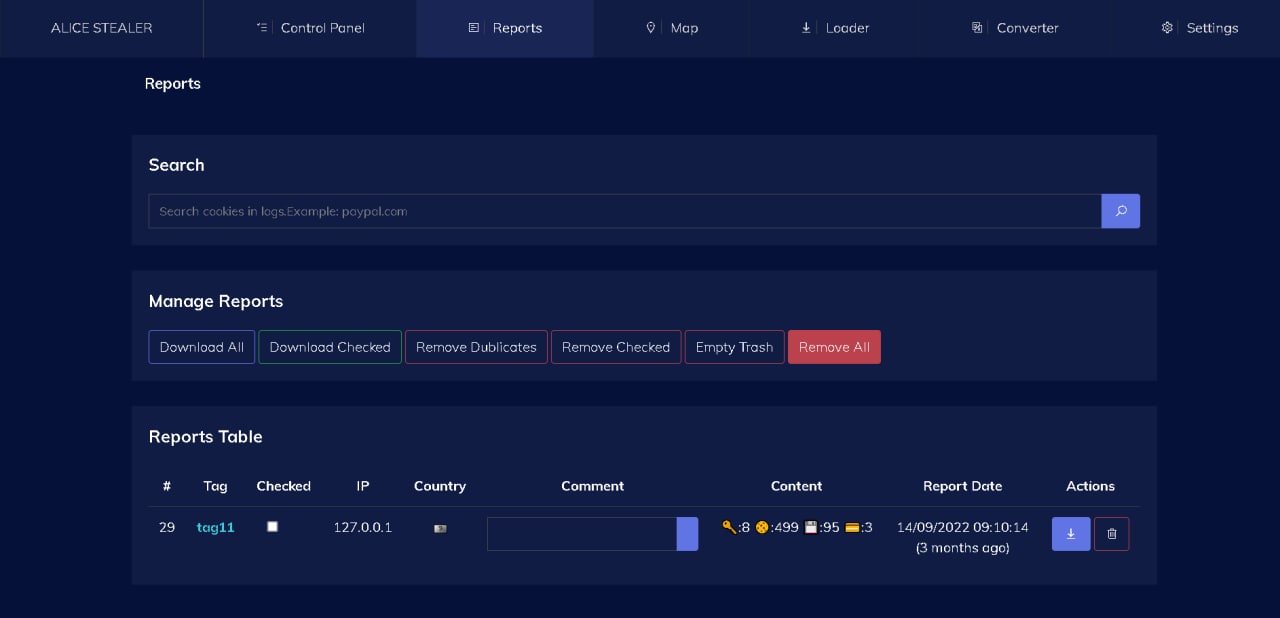The width and height of the screenshot is (1280, 618).
Task: Open the tag11 link
Action: 215,527
